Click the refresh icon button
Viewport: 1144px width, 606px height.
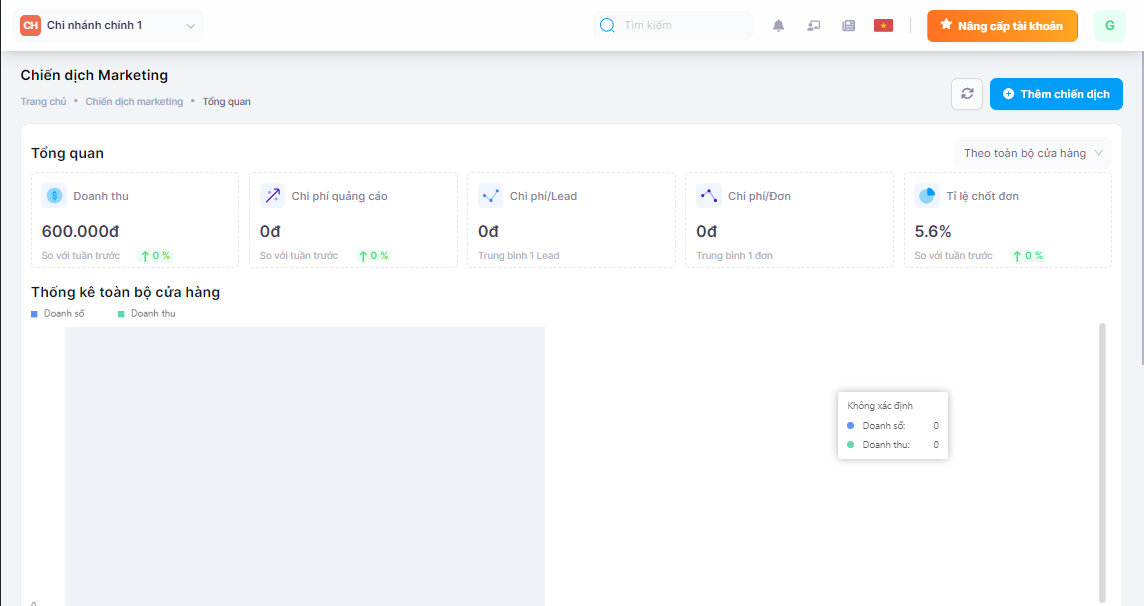(x=967, y=94)
